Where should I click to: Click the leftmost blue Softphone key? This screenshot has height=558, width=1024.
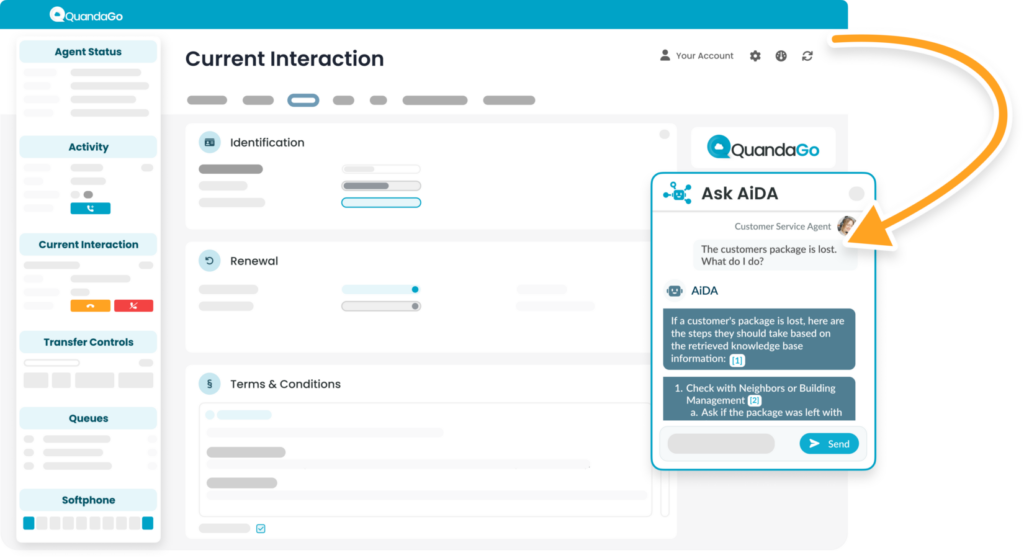[x=29, y=523]
